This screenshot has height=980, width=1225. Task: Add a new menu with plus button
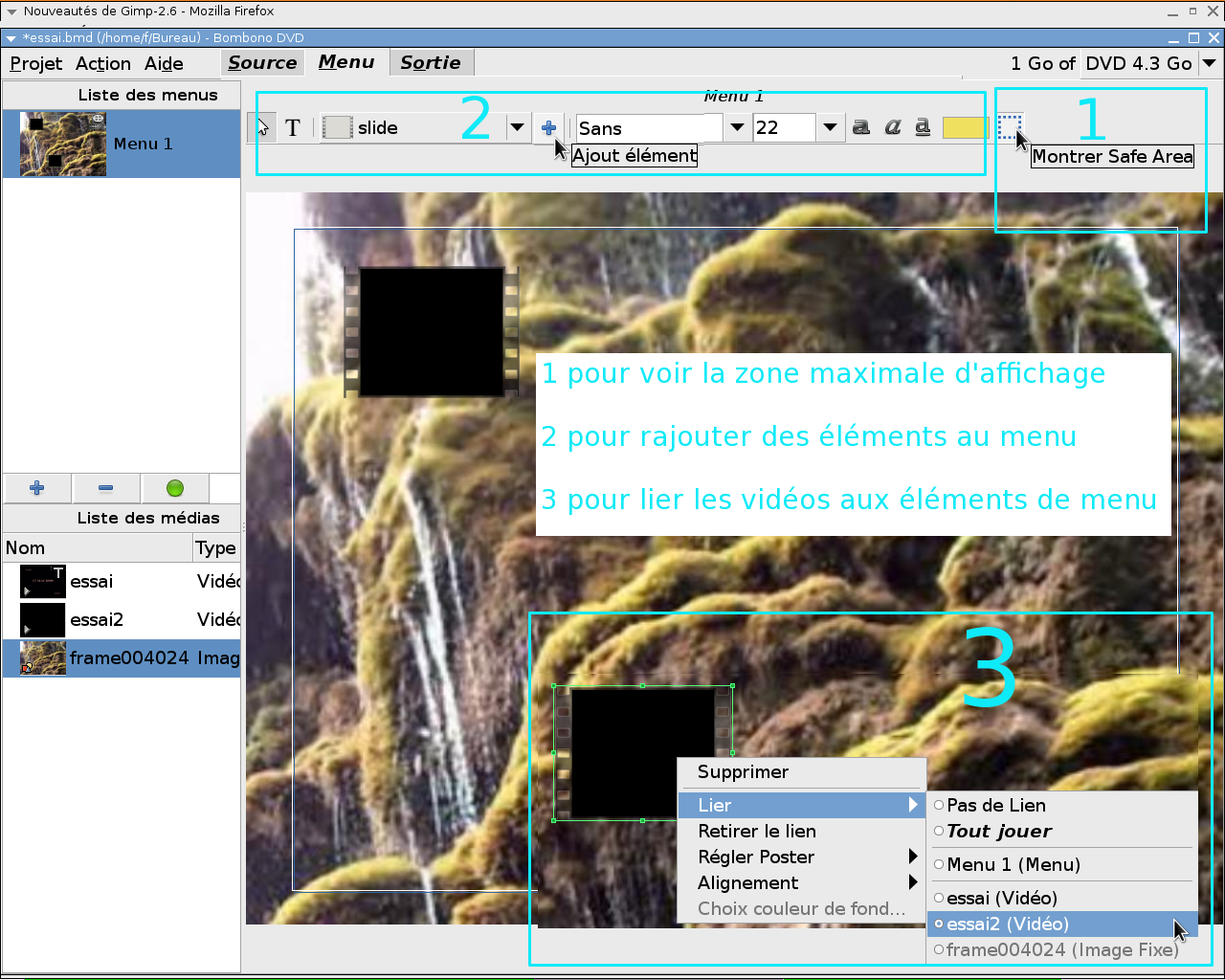pos(37,488)
